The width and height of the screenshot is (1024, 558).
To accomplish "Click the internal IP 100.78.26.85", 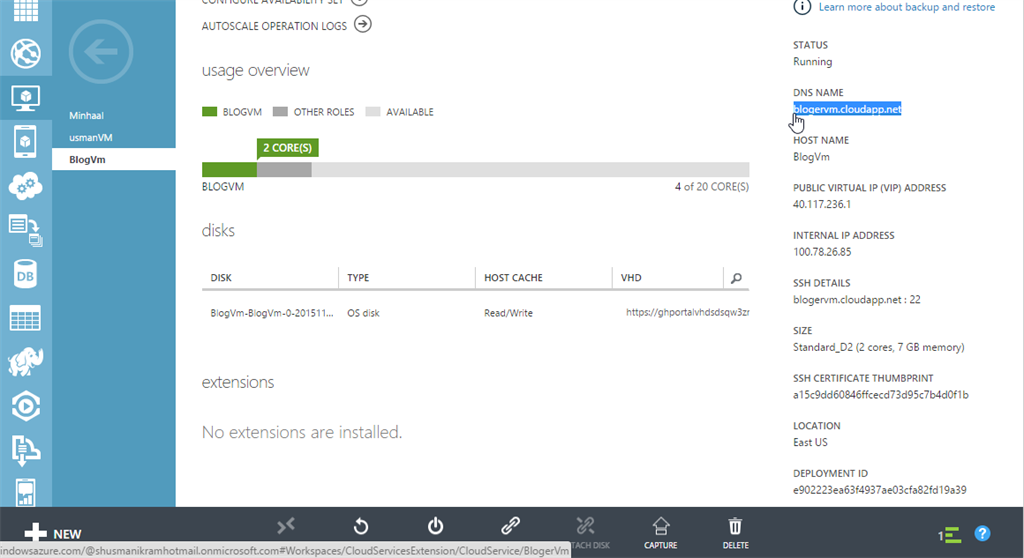I will (822, 252).
